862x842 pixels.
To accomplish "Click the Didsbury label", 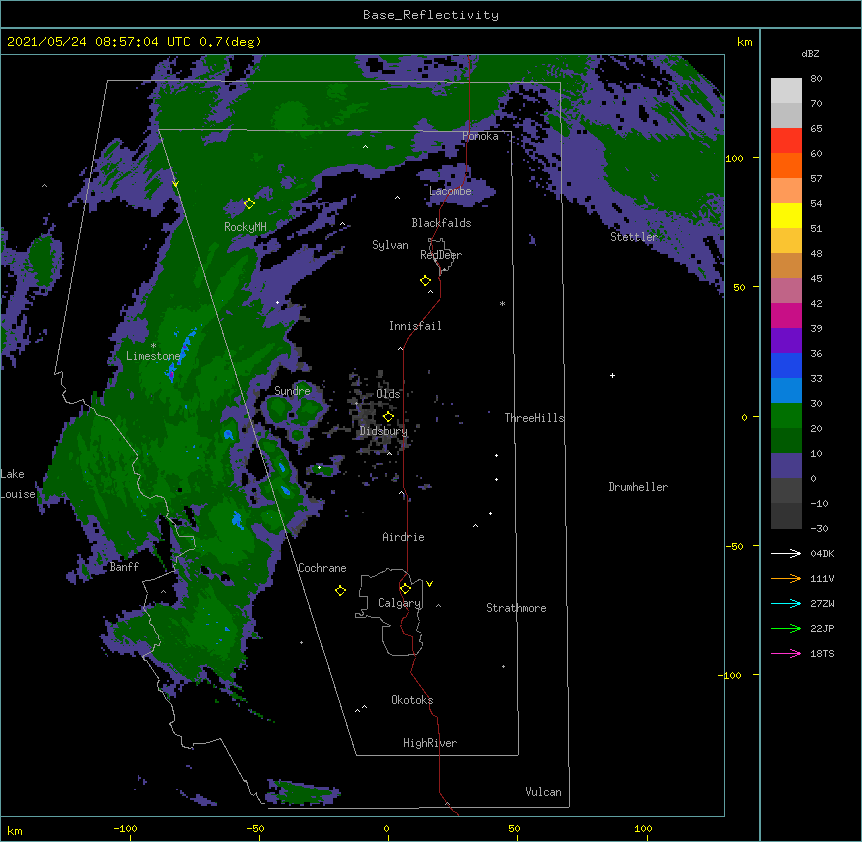I will 383,431.
